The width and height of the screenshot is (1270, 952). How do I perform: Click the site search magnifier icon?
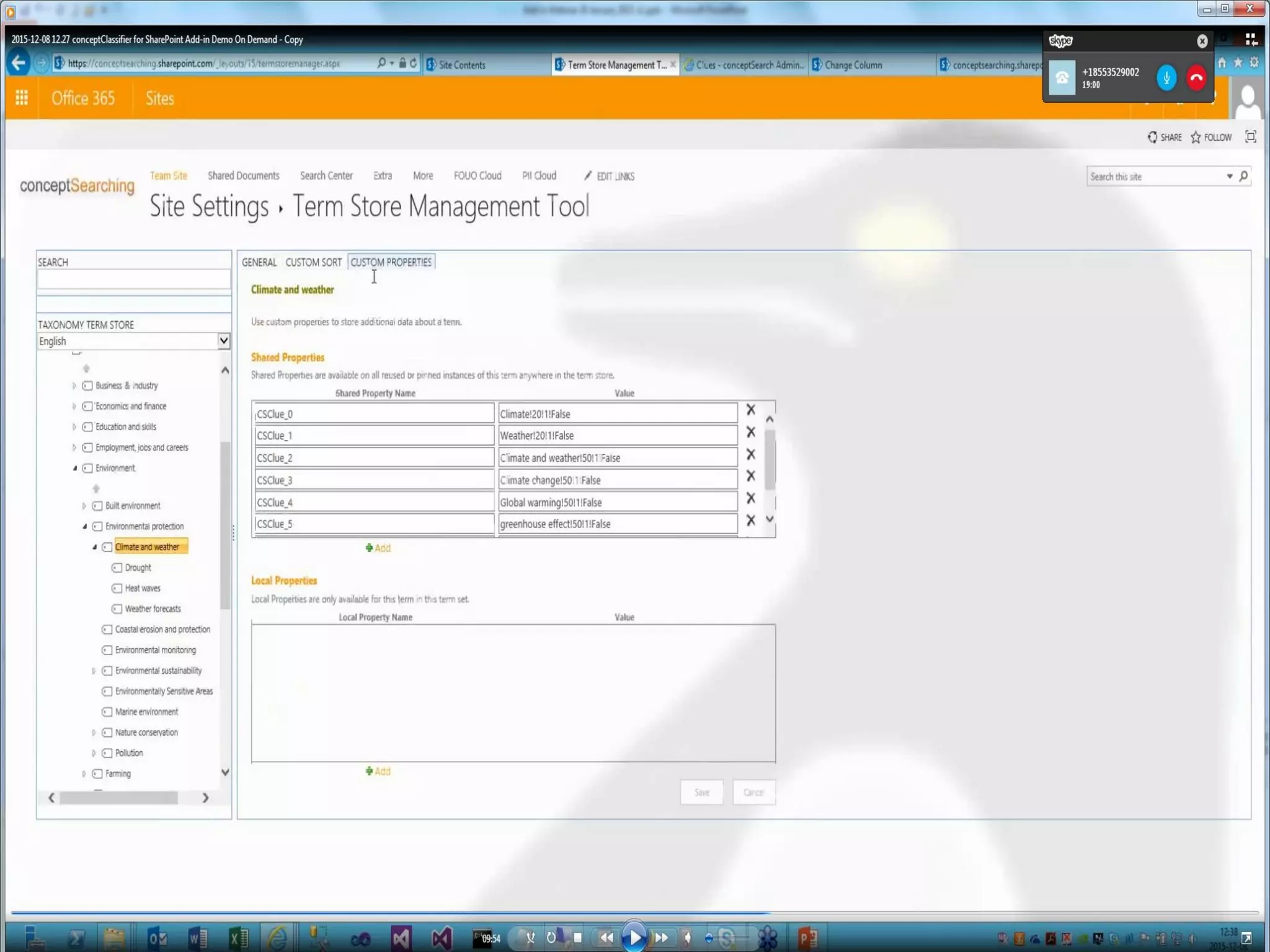click(x=1243, y=177)
